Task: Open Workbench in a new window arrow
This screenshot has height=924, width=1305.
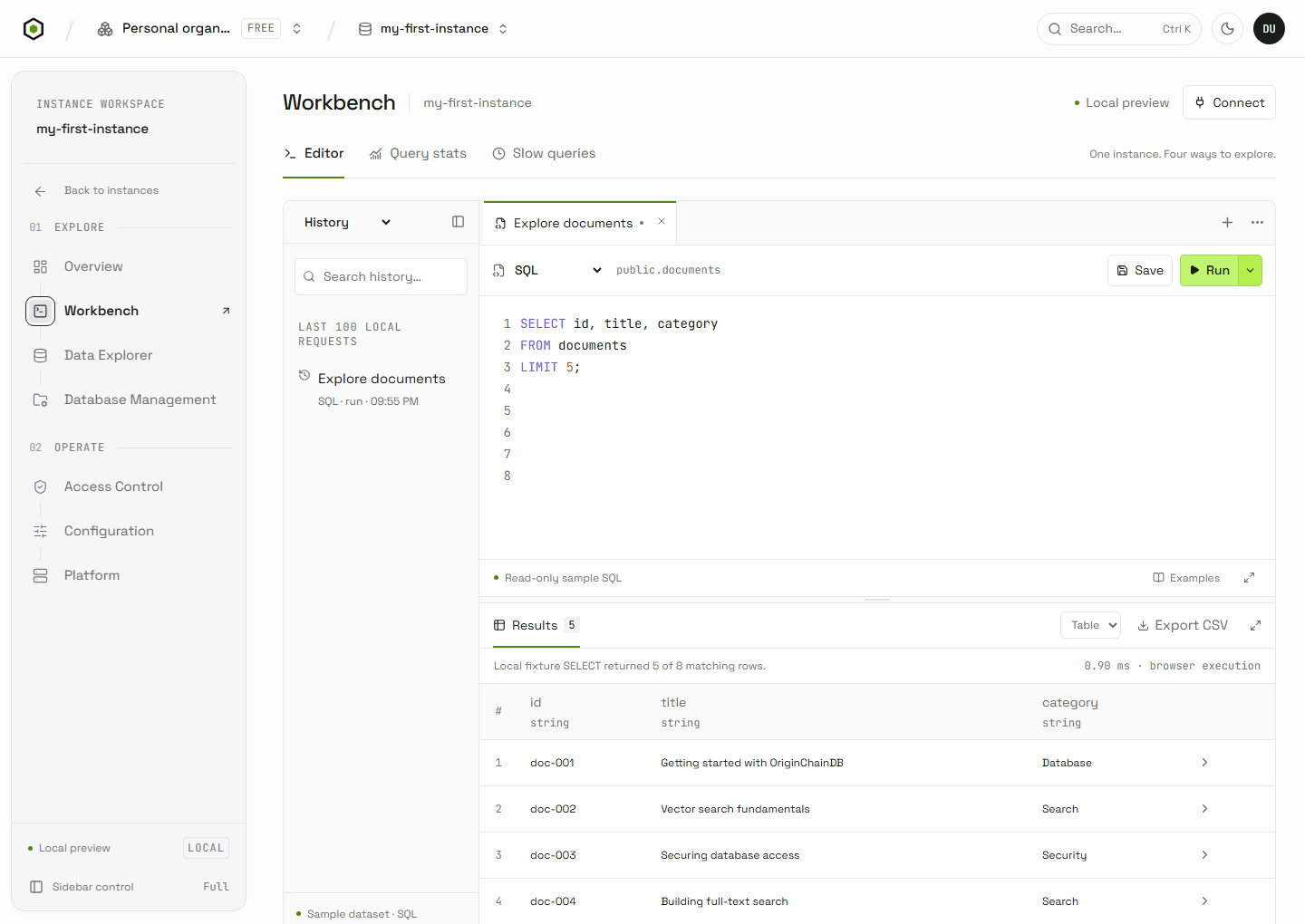Action: click(x=226, y=311)
